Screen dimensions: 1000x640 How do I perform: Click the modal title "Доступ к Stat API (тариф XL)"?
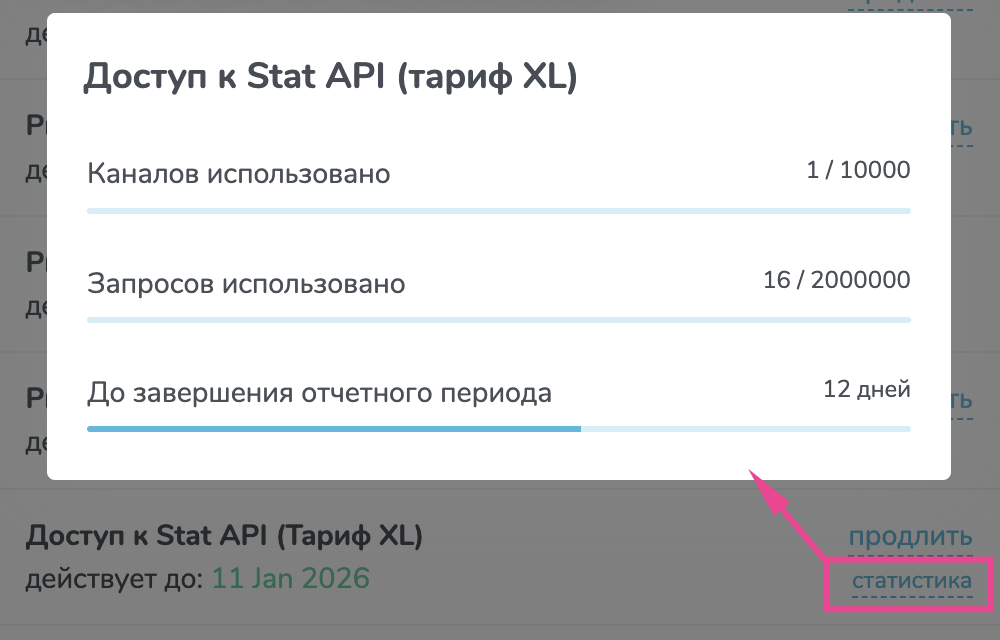[x=330, y=77]
